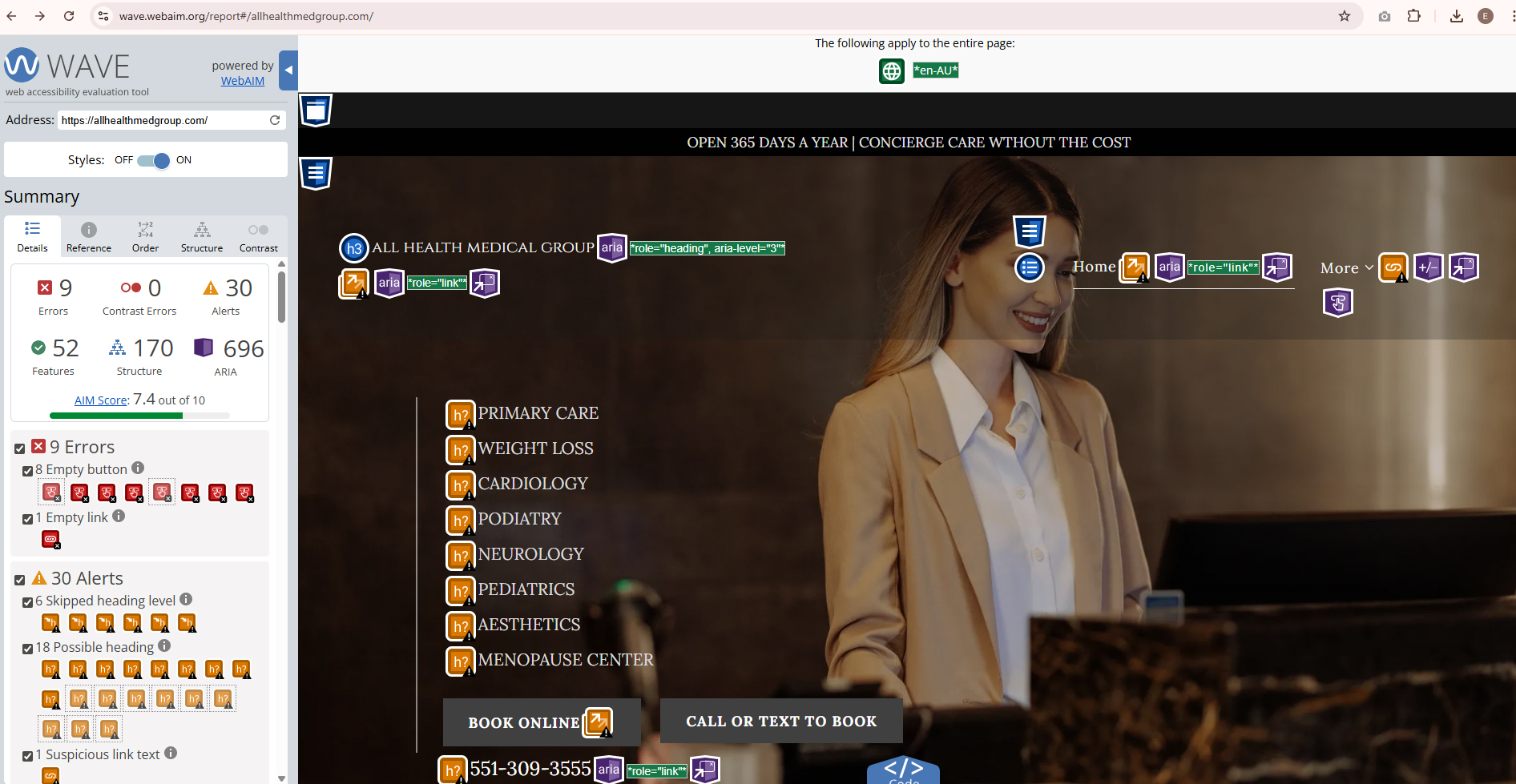This screenshot has width=1516, height=784.
Task: Click the language globe icon above *en-AU*
Action: [x=891, y=70]
